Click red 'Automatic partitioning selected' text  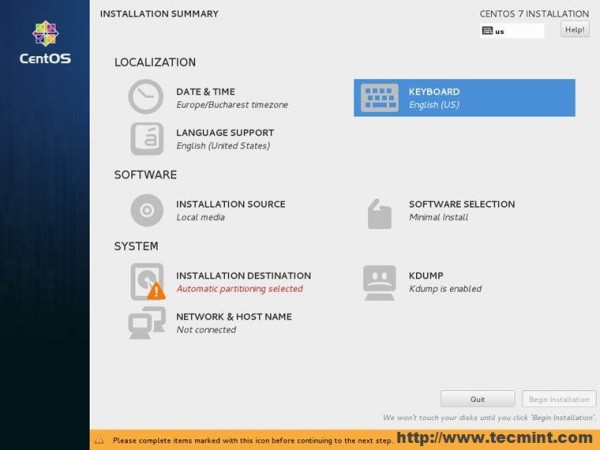point(240,289)
